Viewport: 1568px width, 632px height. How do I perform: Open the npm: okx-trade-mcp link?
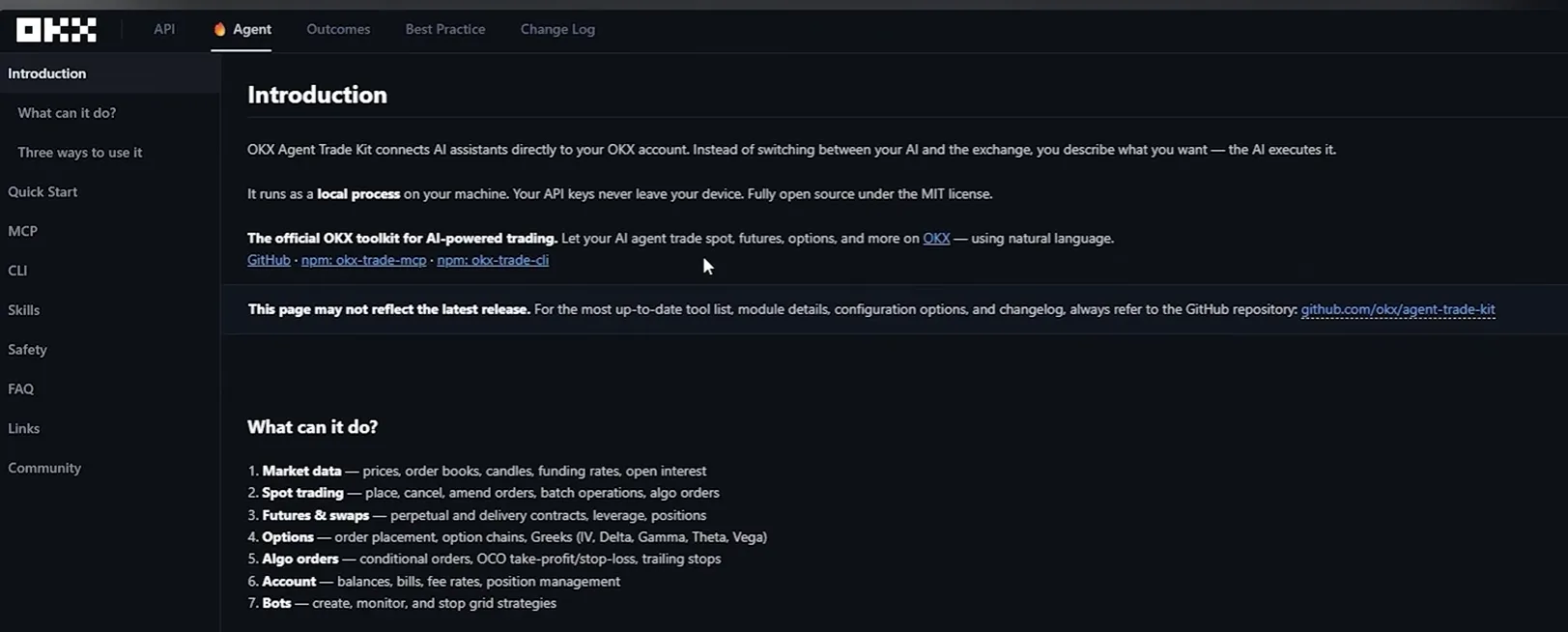363,260
